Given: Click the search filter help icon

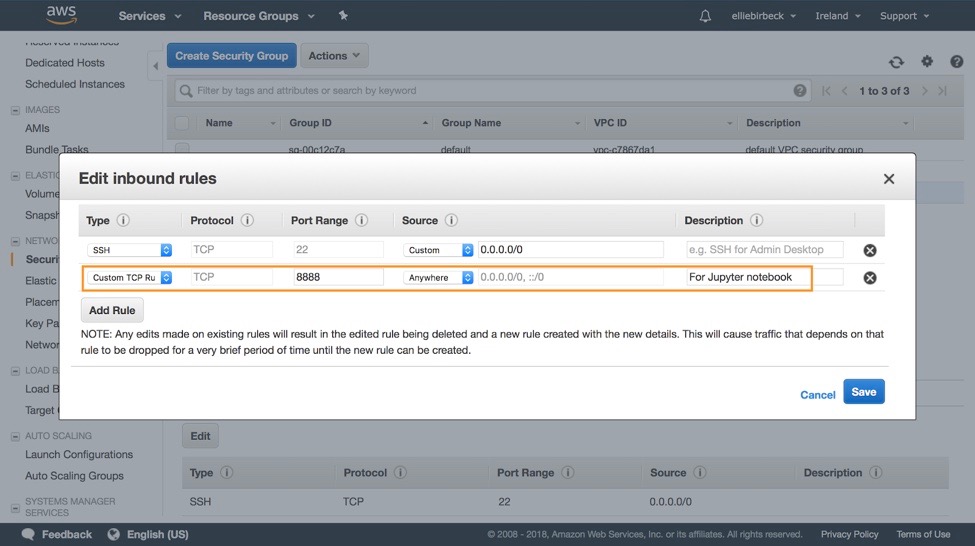Looking at the screenshot, I should [x=800, y=91].
